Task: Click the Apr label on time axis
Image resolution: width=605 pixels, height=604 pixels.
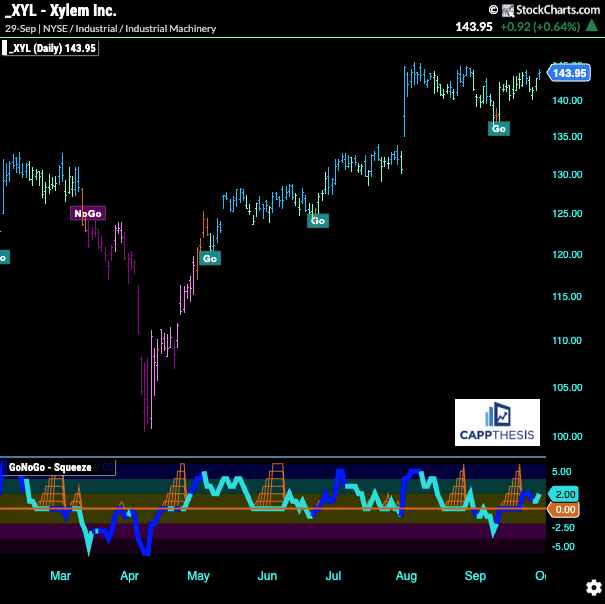Action: [x=129, y=576]
